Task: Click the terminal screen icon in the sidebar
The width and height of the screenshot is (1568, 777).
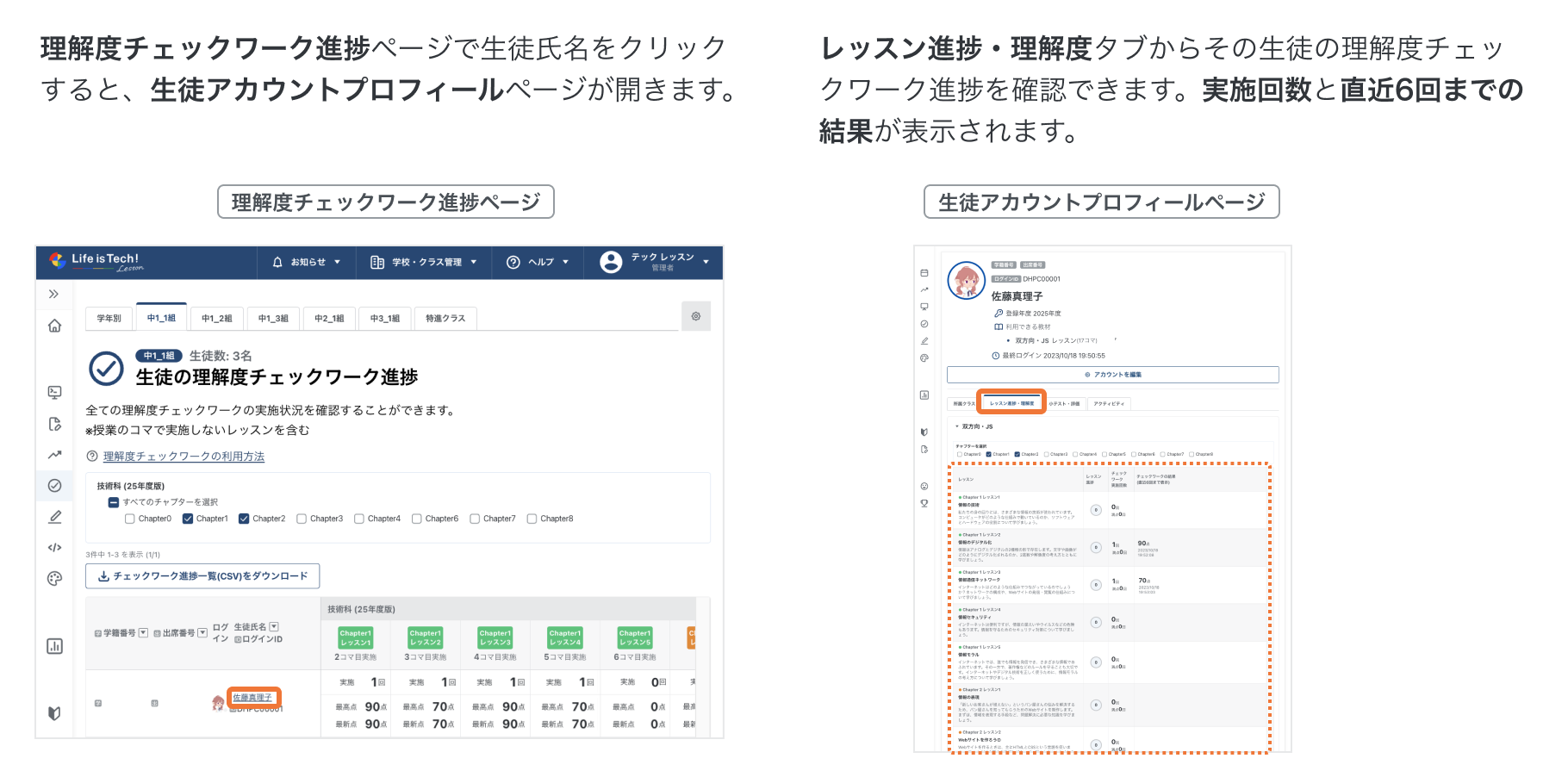Action: 54,393
